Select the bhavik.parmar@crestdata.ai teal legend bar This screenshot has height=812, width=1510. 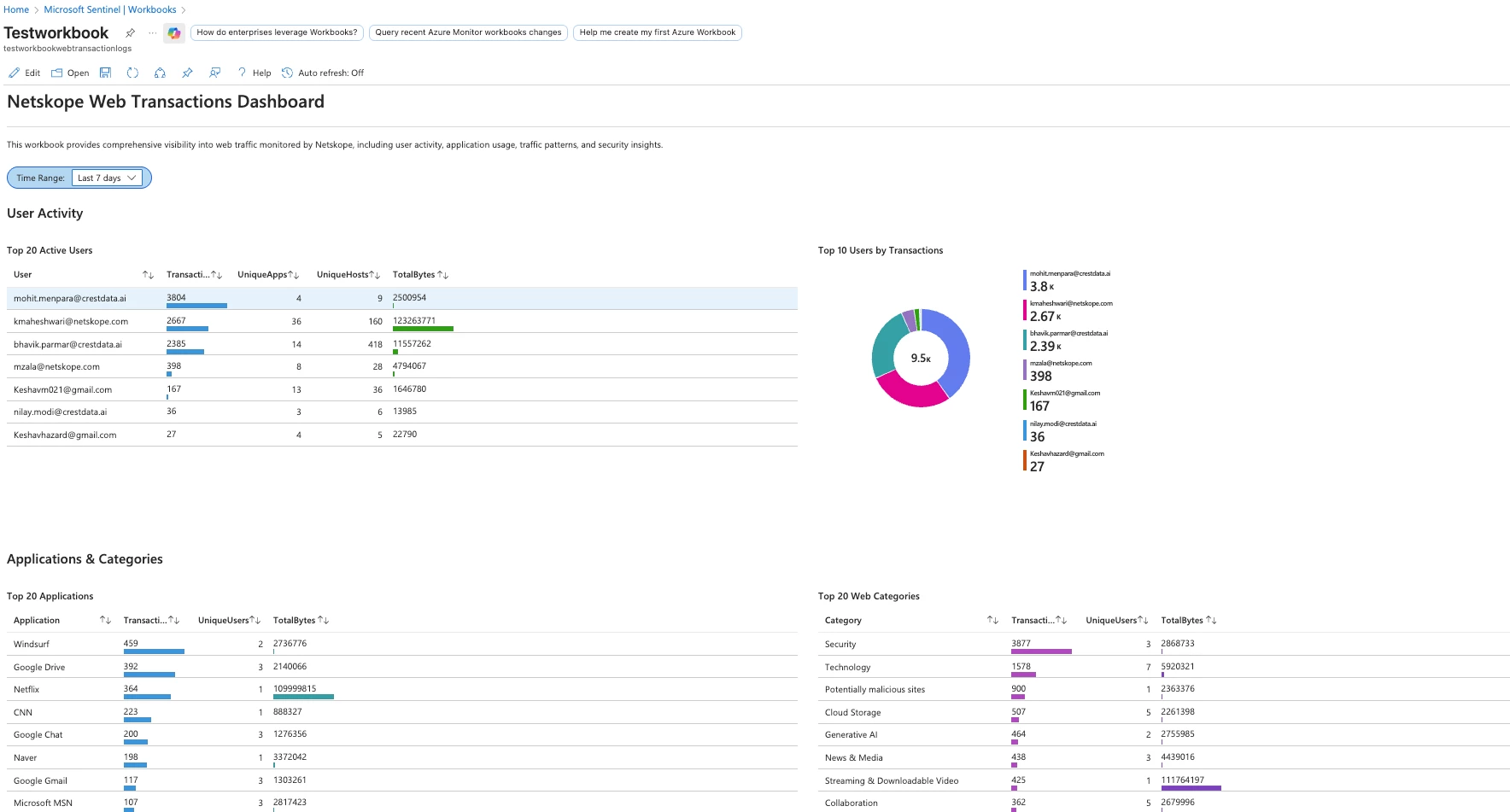1025,340
